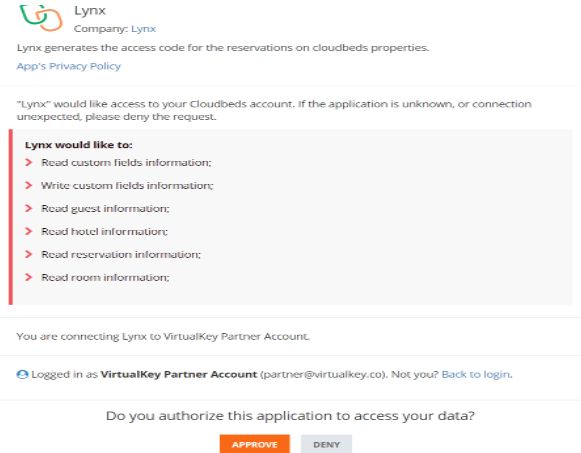Follow the Back to login link

click(476, 374)
